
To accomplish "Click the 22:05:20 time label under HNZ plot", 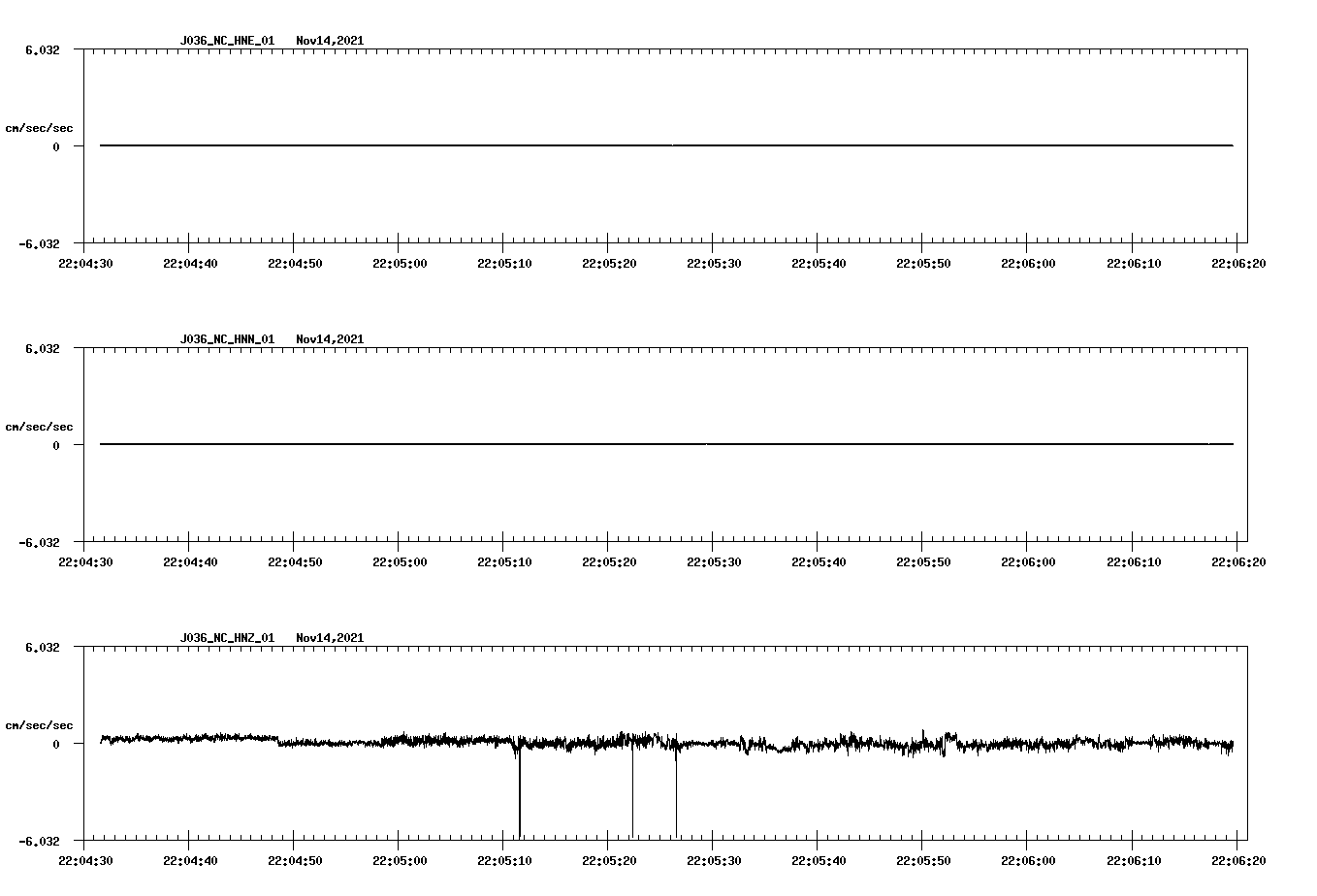I will point(609,860).
